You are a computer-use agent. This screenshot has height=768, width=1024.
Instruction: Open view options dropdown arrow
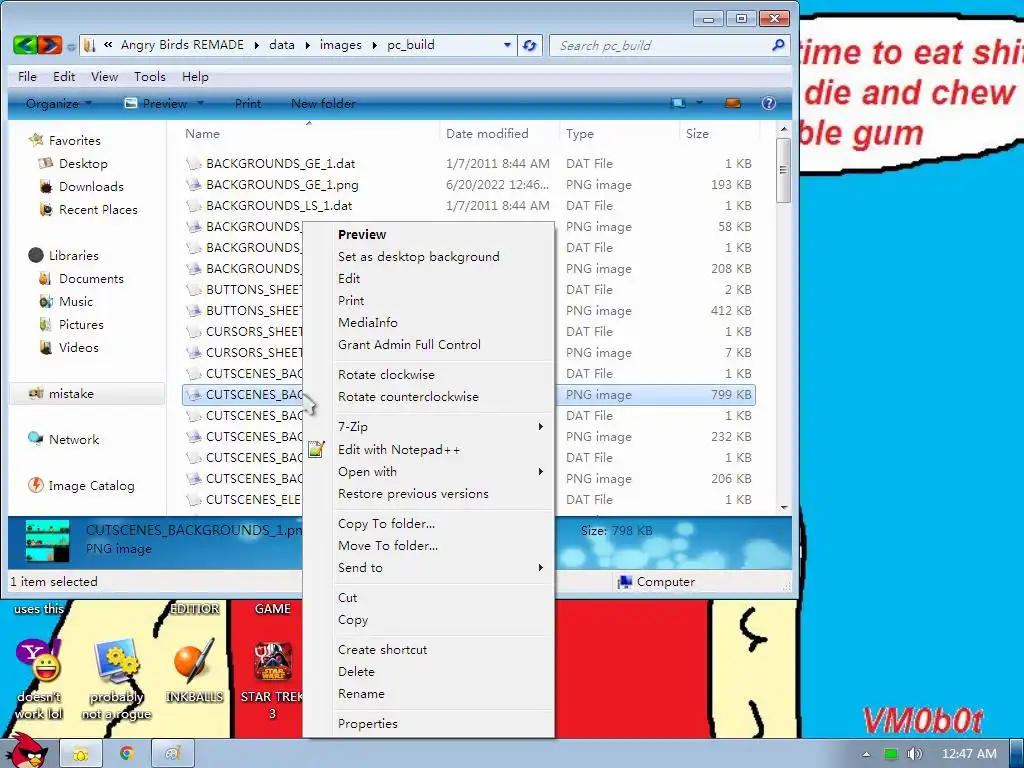(x=699, y=103)
